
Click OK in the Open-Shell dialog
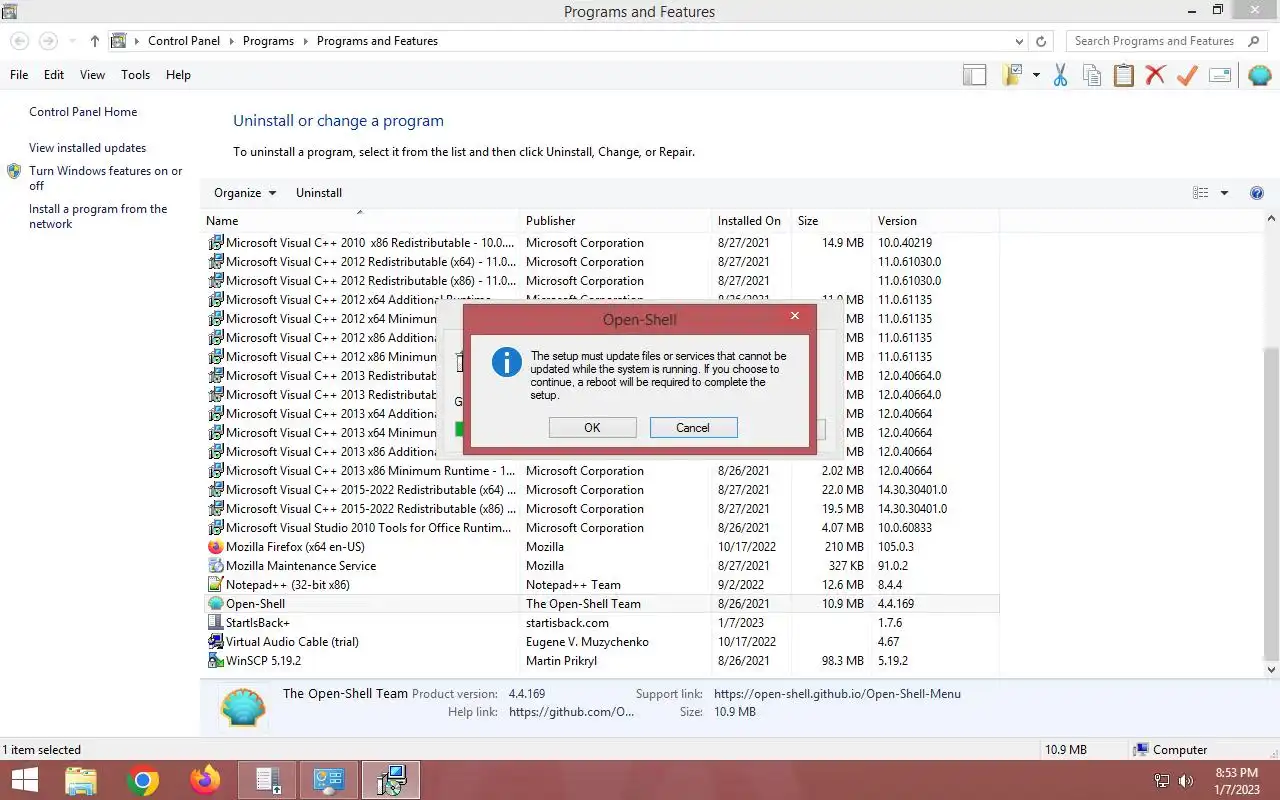click(592, 427)
